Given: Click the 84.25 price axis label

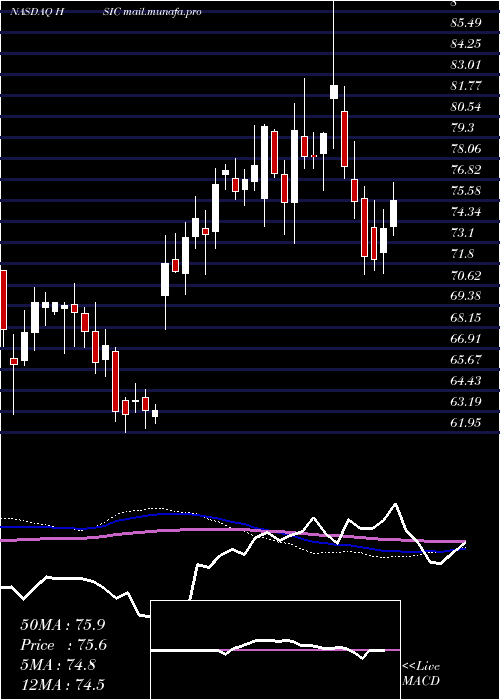Looking at the screenshot, I should click(466, 43).
